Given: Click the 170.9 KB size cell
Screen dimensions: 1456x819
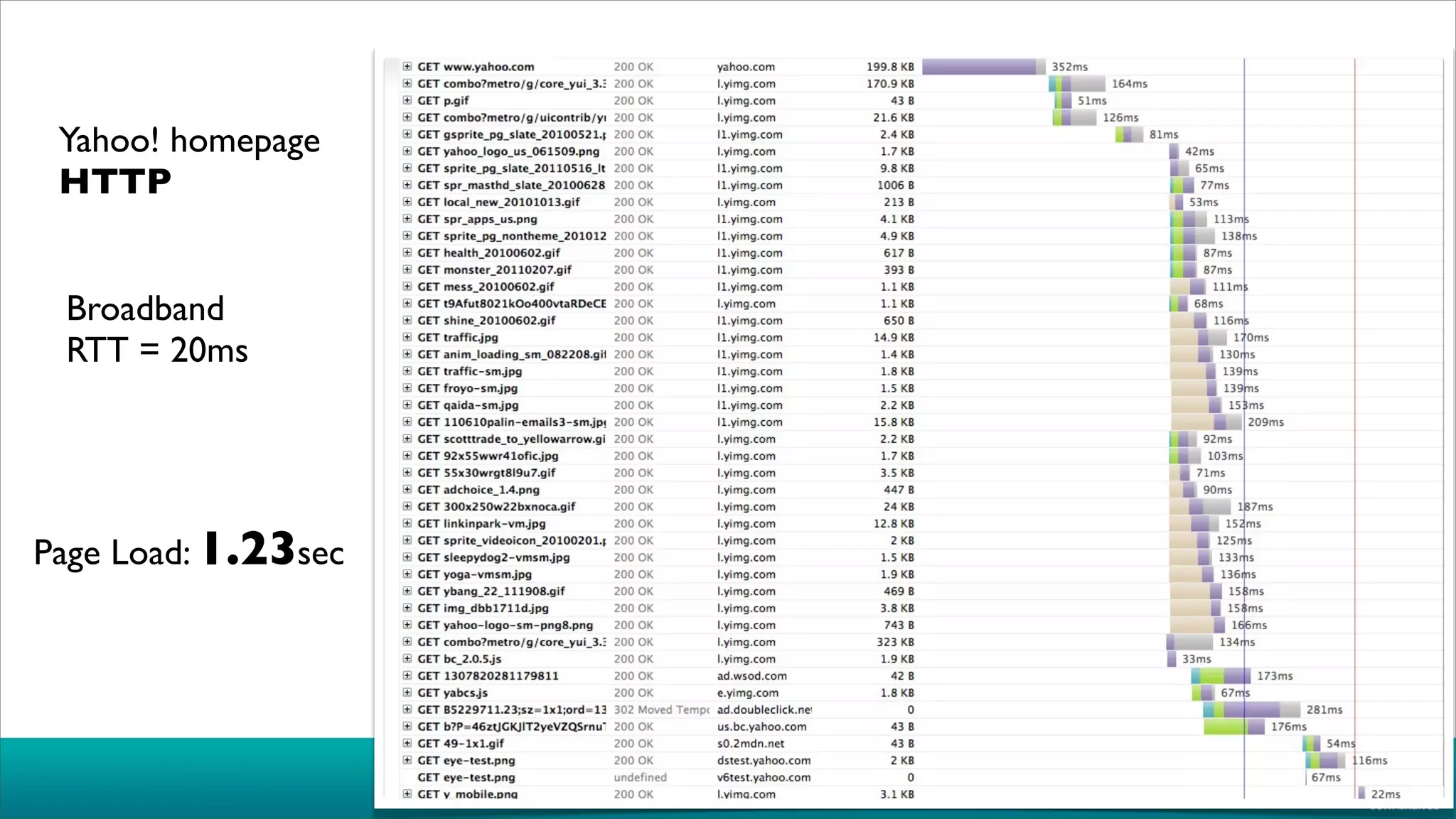Looking at the screenshot, I should click(x=890, y=84).
